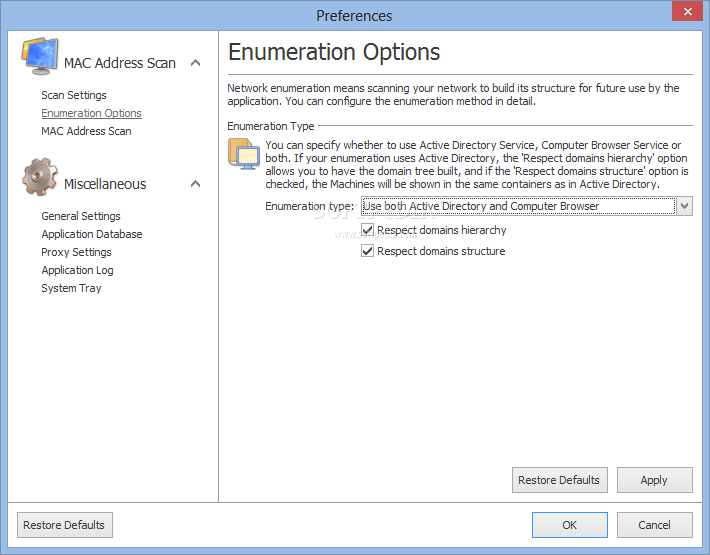Show Proxy Settings page
Image resolution: width=710 pixels, height=555 pixels.
[77, 252]
